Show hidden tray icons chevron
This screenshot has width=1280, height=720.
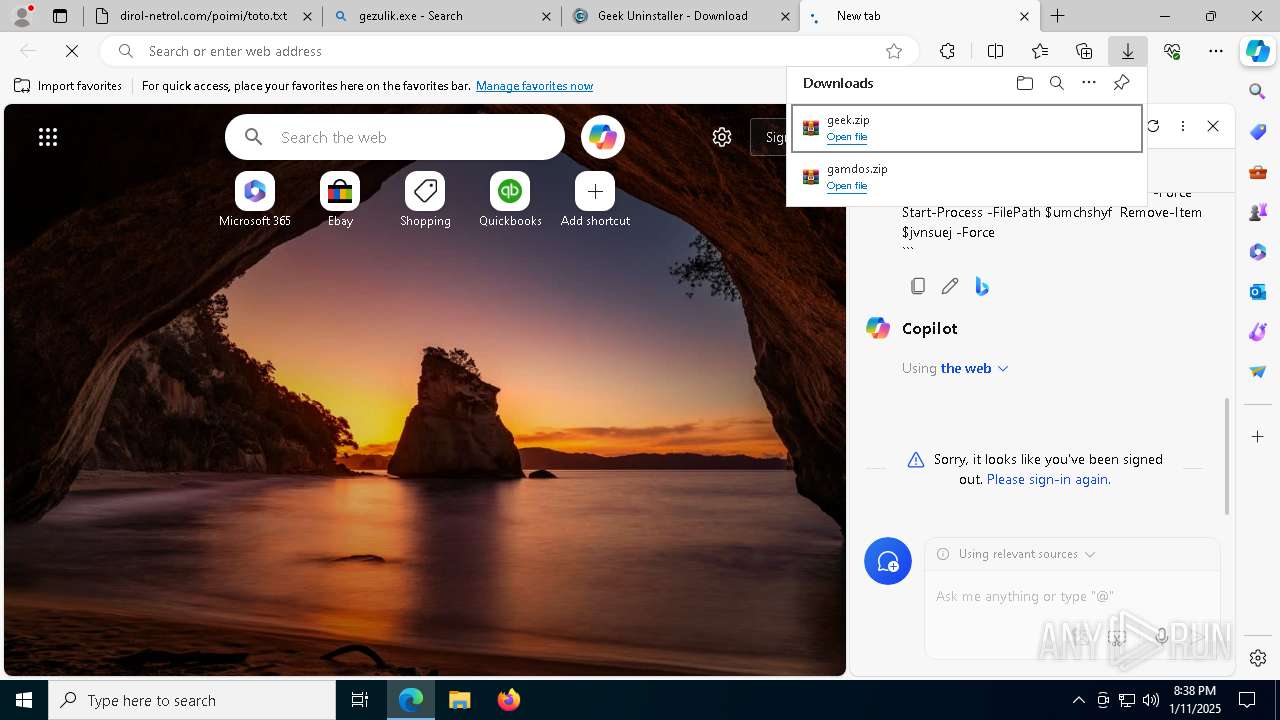tap(1078, 700)
